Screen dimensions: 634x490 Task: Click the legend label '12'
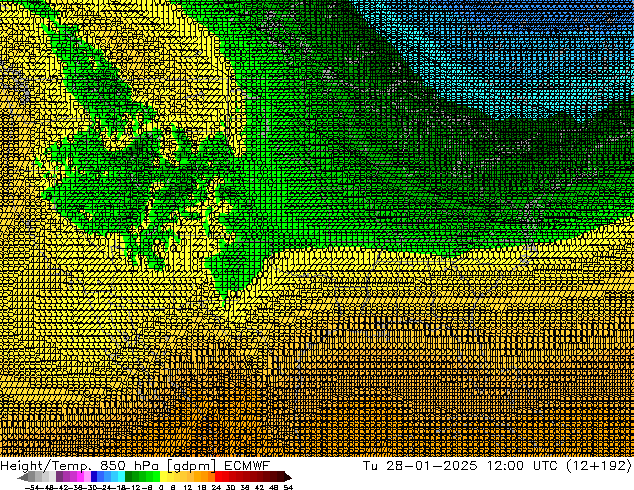(188, 488)
